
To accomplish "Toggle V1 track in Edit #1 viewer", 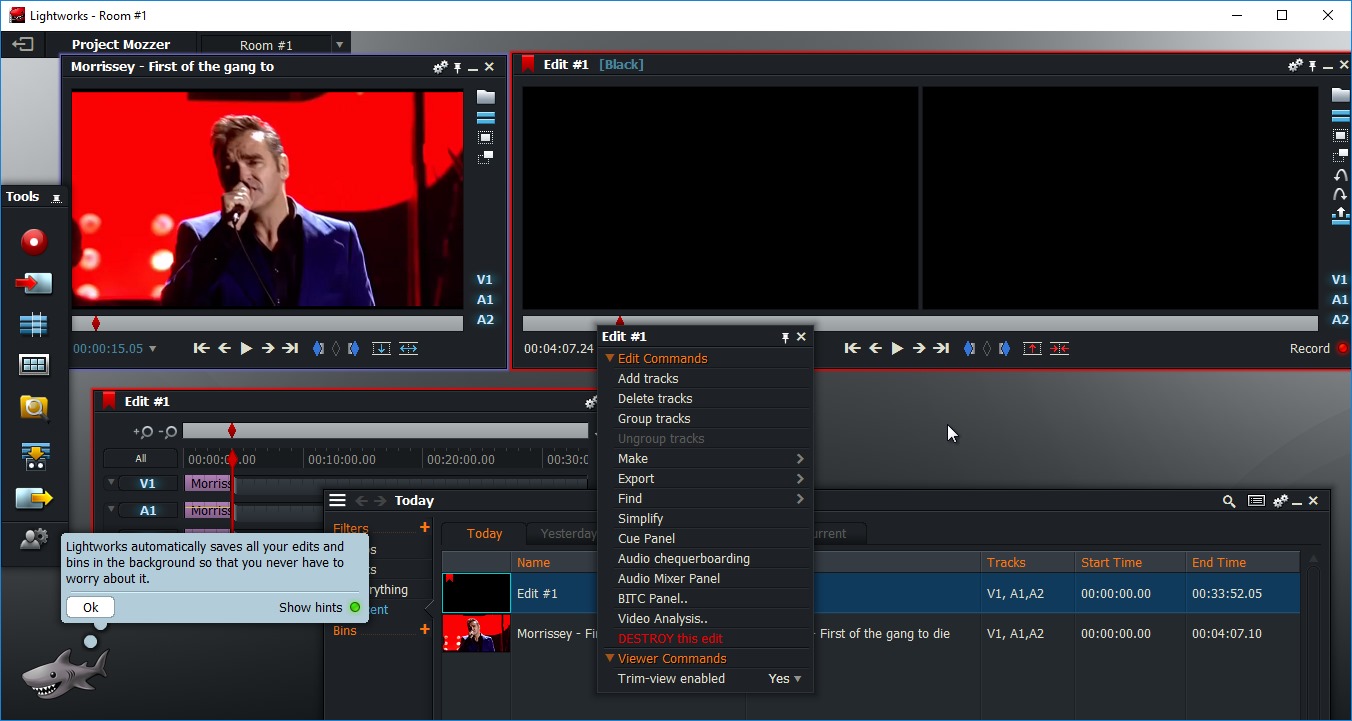I will [1340, 280].
